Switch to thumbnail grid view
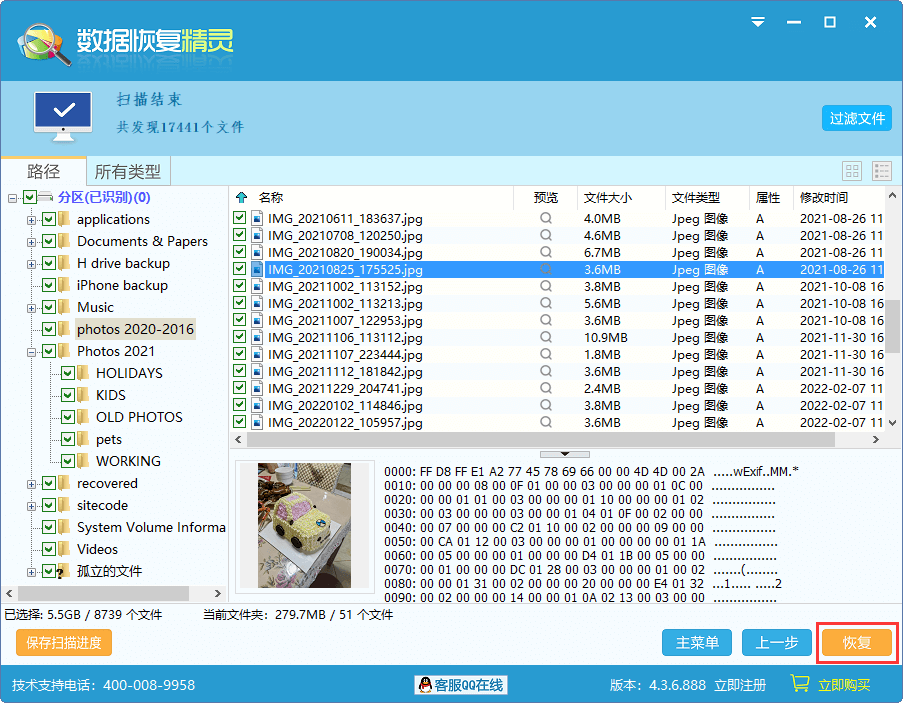The image size is (903, 703). 852,170
